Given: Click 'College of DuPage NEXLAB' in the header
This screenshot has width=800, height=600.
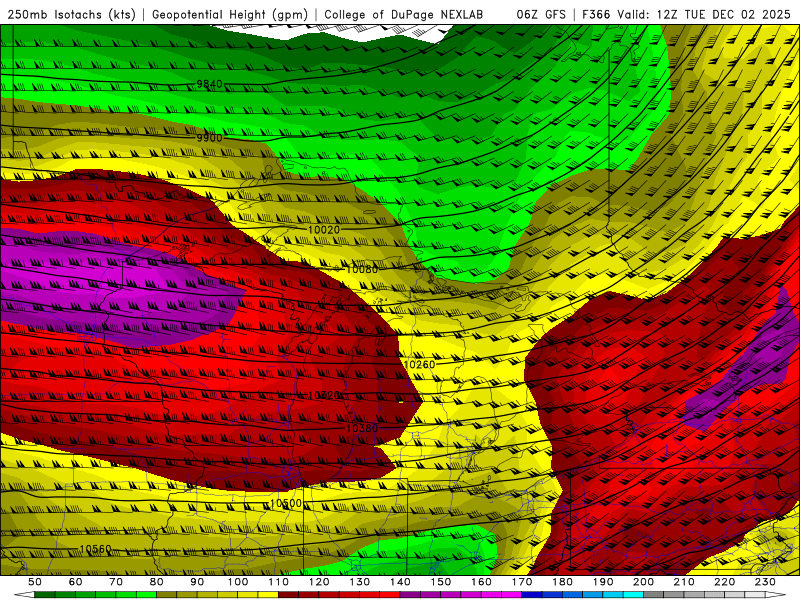Looking at the screenshot, I should [403, 15].
